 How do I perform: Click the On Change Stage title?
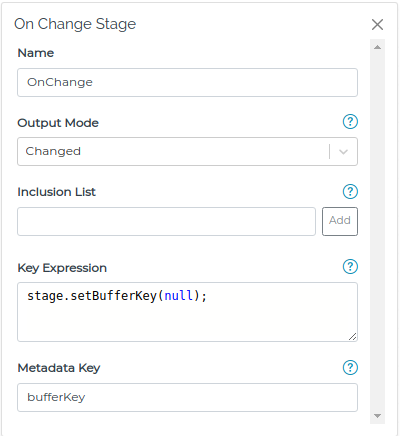point(75,24)
